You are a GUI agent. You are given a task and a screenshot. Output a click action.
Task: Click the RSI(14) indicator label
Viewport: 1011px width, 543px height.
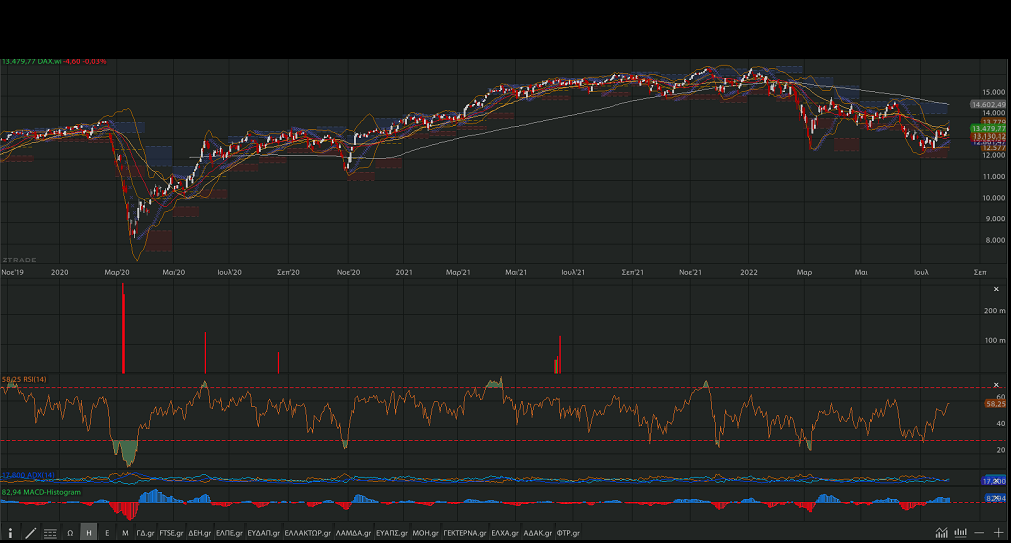coord(24,380)
